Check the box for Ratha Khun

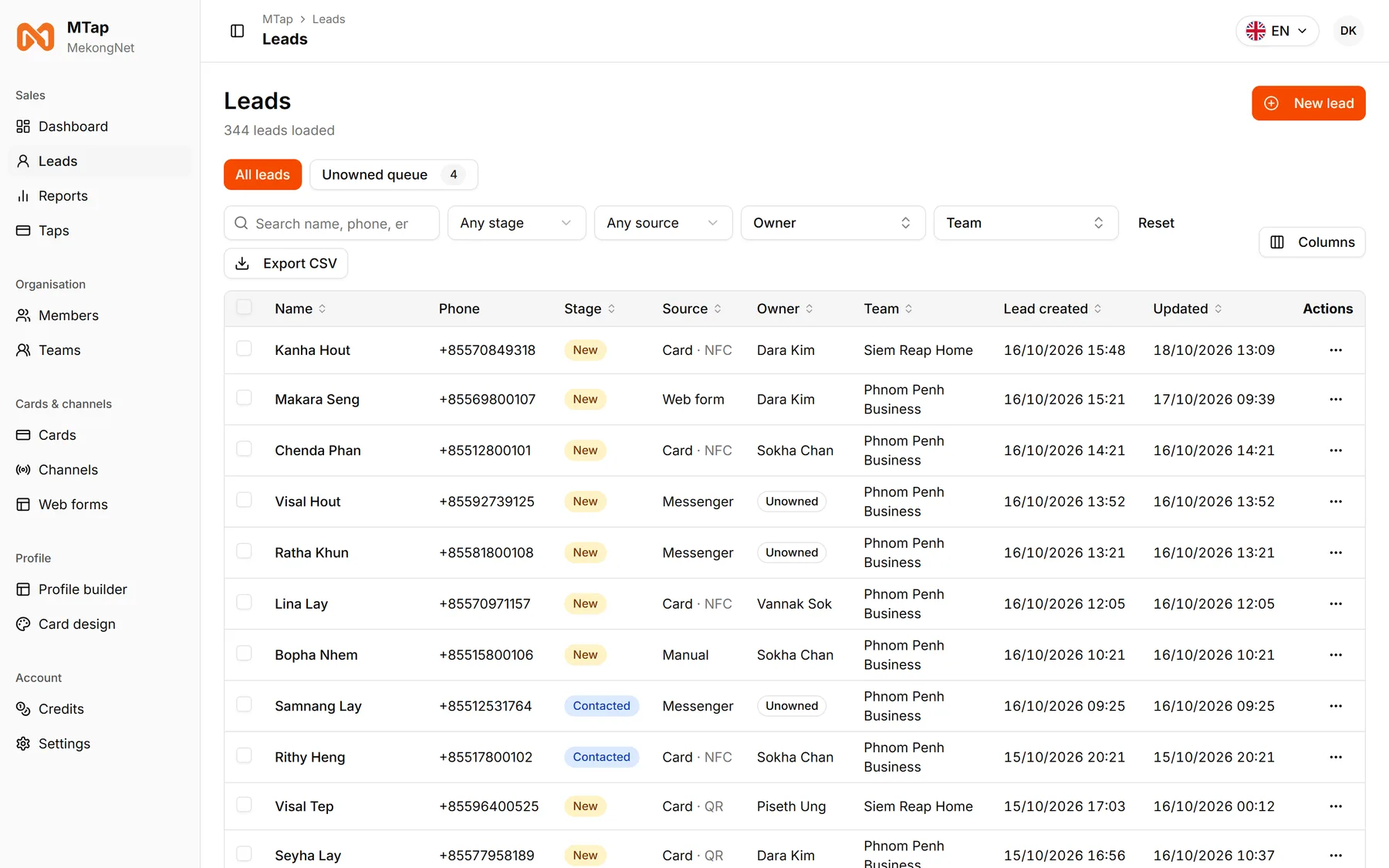[x=244, y=551]
